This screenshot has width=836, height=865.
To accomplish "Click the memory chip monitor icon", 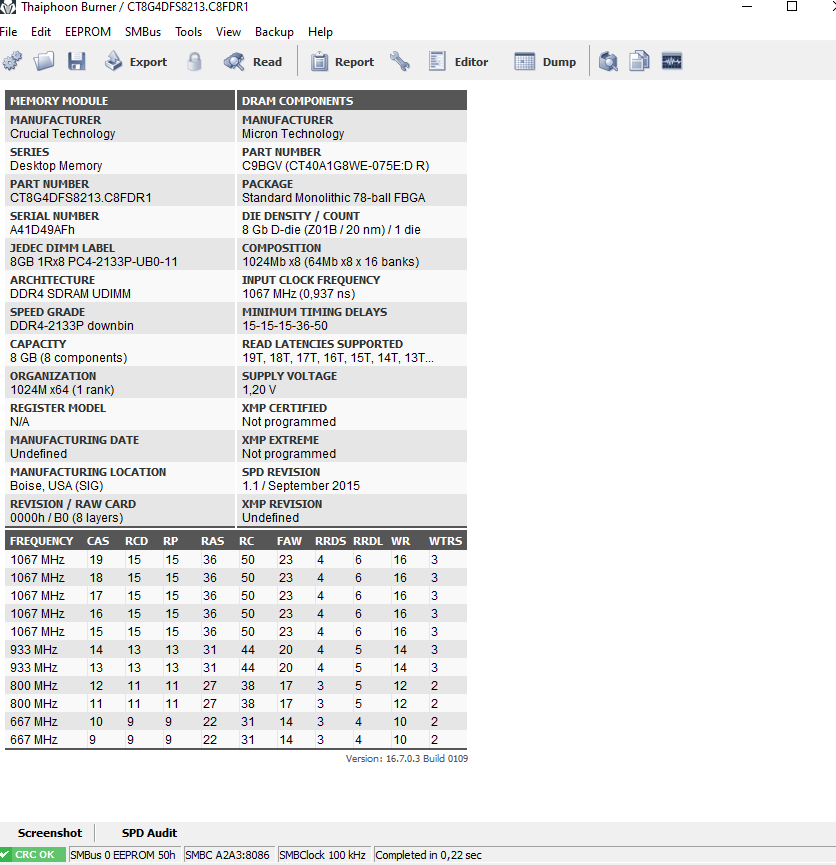I will pos(672,61).
